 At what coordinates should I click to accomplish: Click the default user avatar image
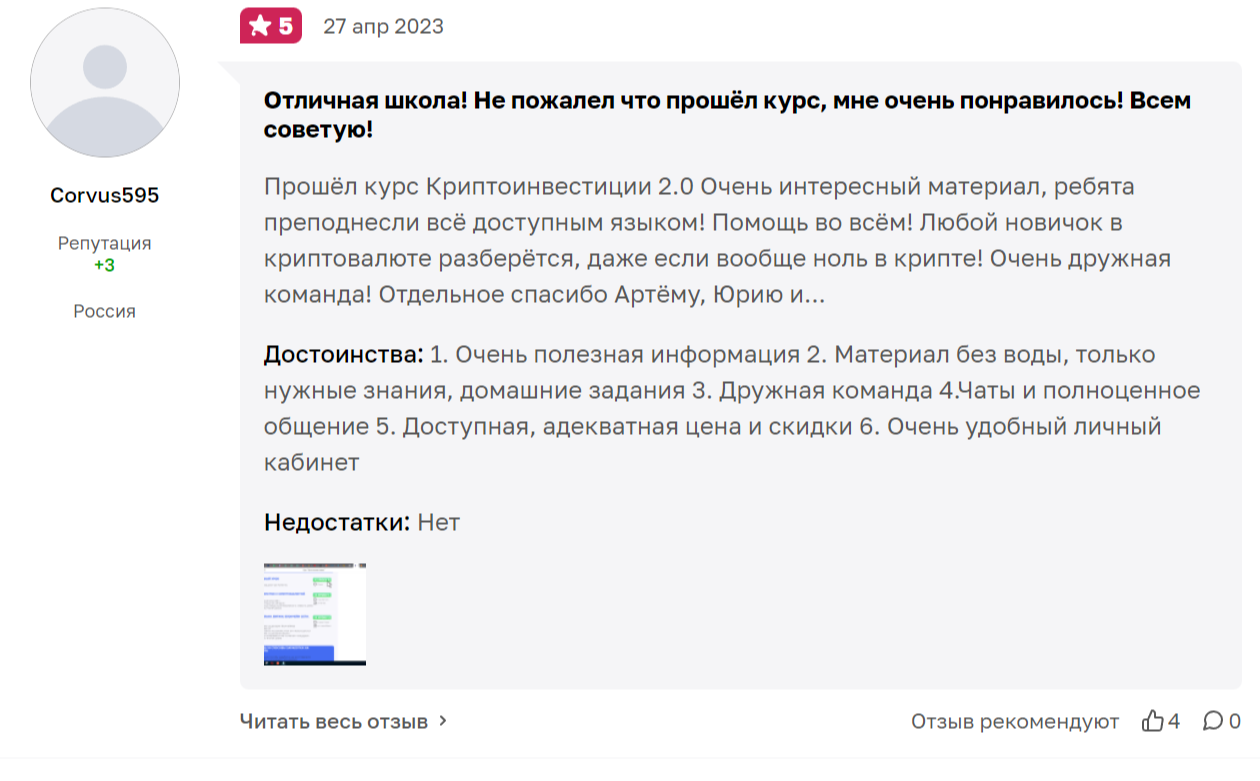[105, 83]
